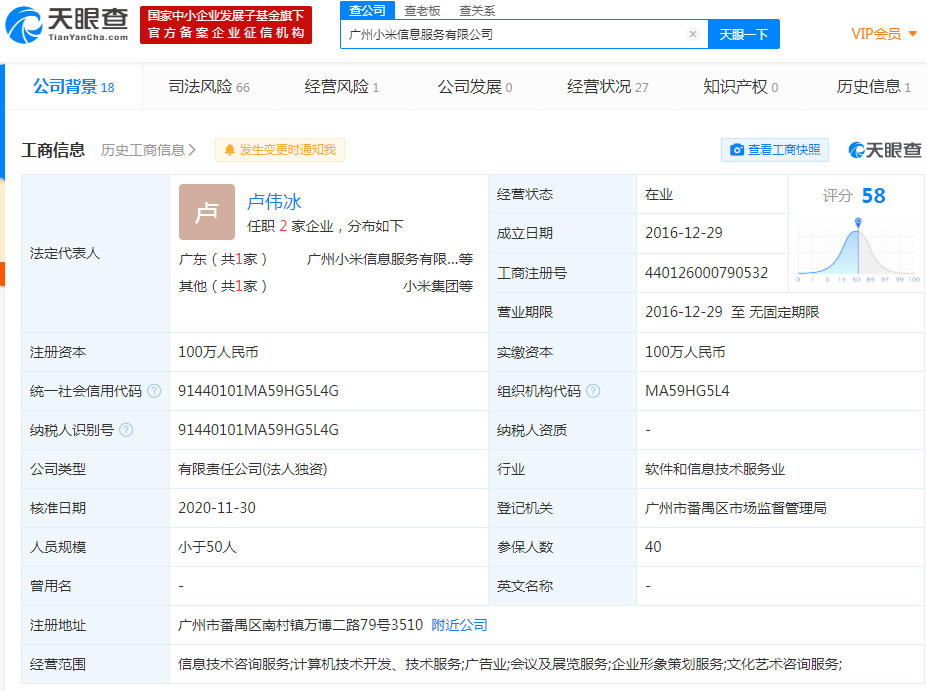Screen dimensions: 927x691
Task: Click the chevron next to 历史工商信息
Action: (x=192, y=150)
